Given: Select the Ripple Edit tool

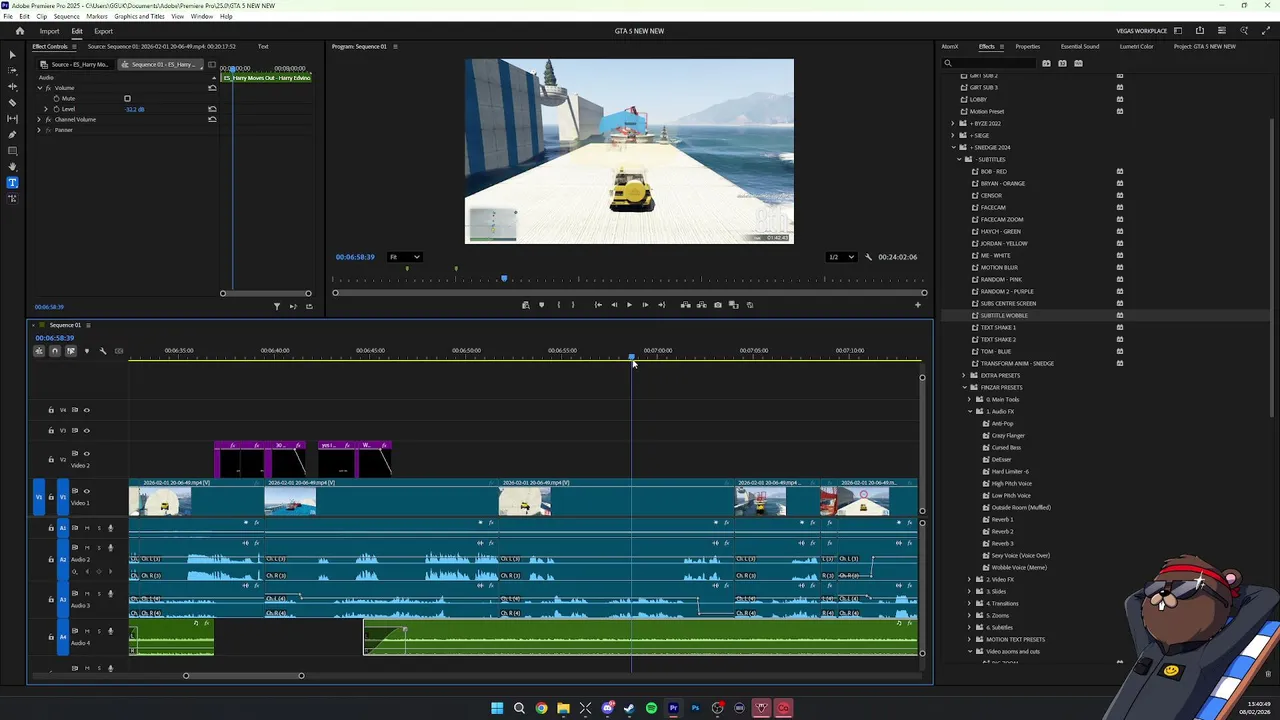Looking at the screenshot, I should pos(12,86).
